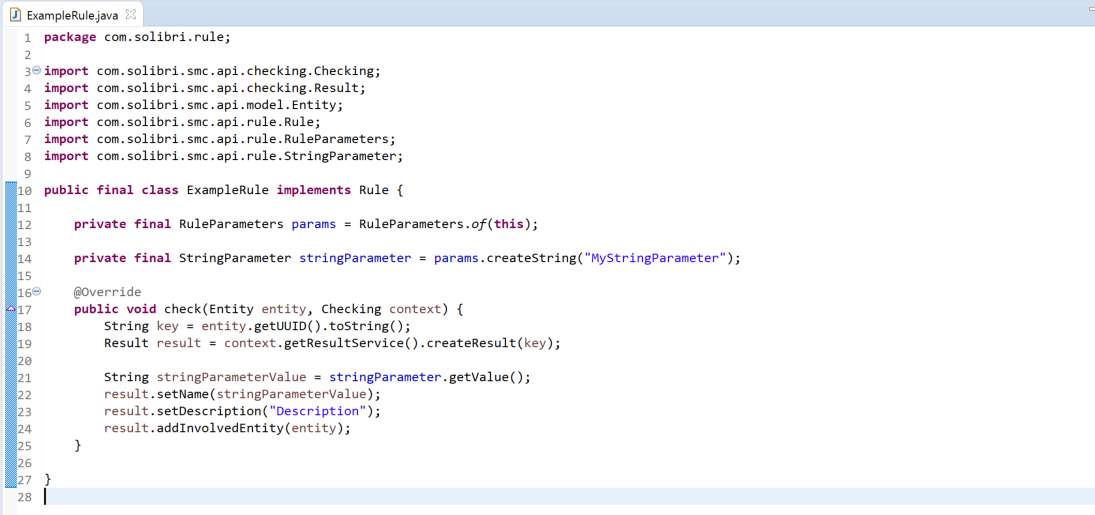Image resolution: width=1095 pixels, height=515 pixels.
Task: Click the Java file icon on ExampleRule.java tab
Action: (x=15, y=14)
